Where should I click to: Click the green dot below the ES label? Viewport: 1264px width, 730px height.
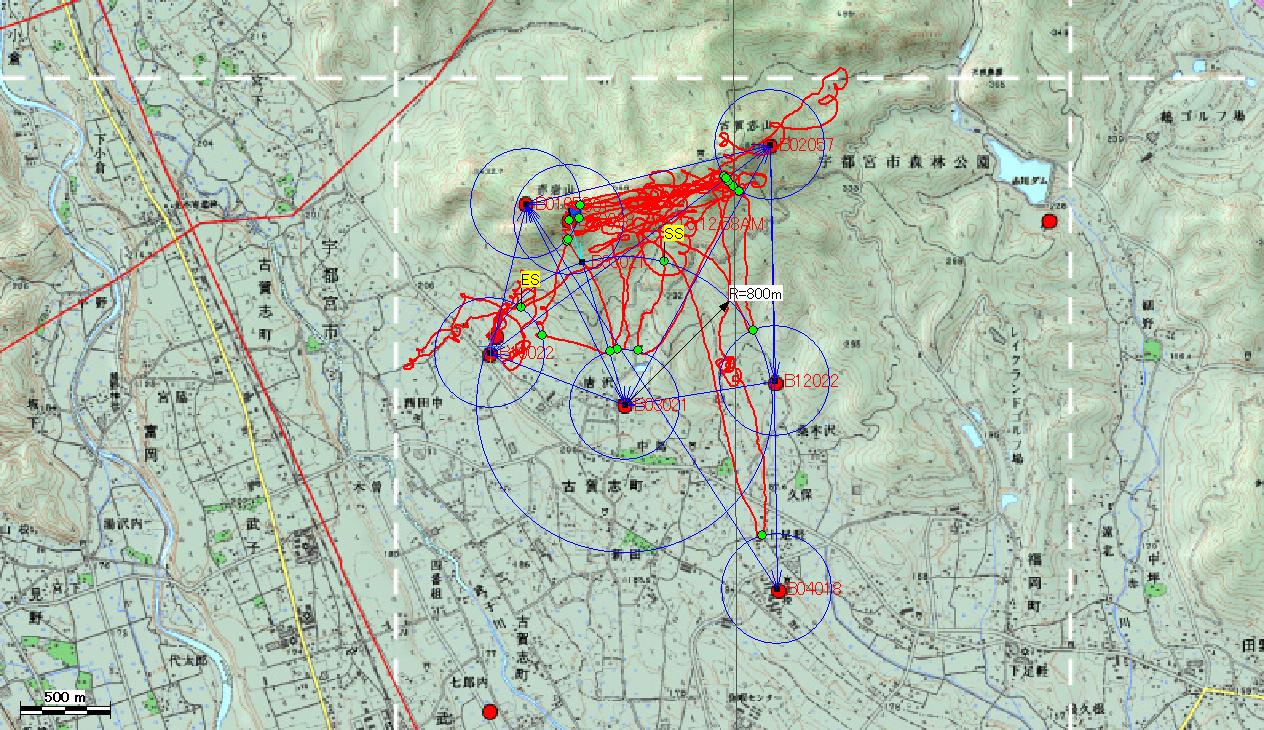point(521,307)
